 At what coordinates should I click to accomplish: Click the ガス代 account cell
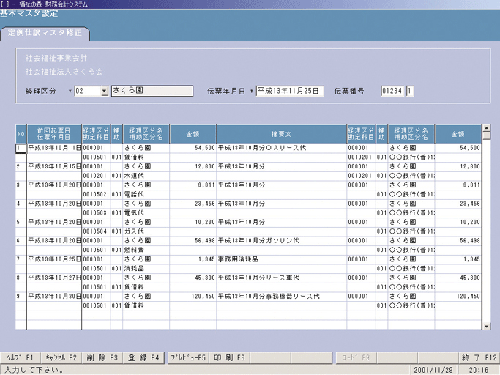point(146,231)
